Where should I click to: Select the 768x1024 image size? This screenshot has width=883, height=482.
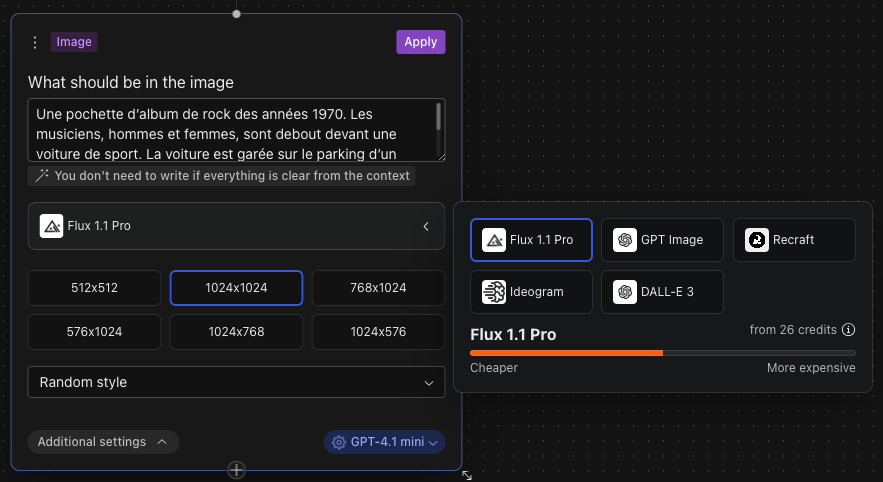(378, 288)
